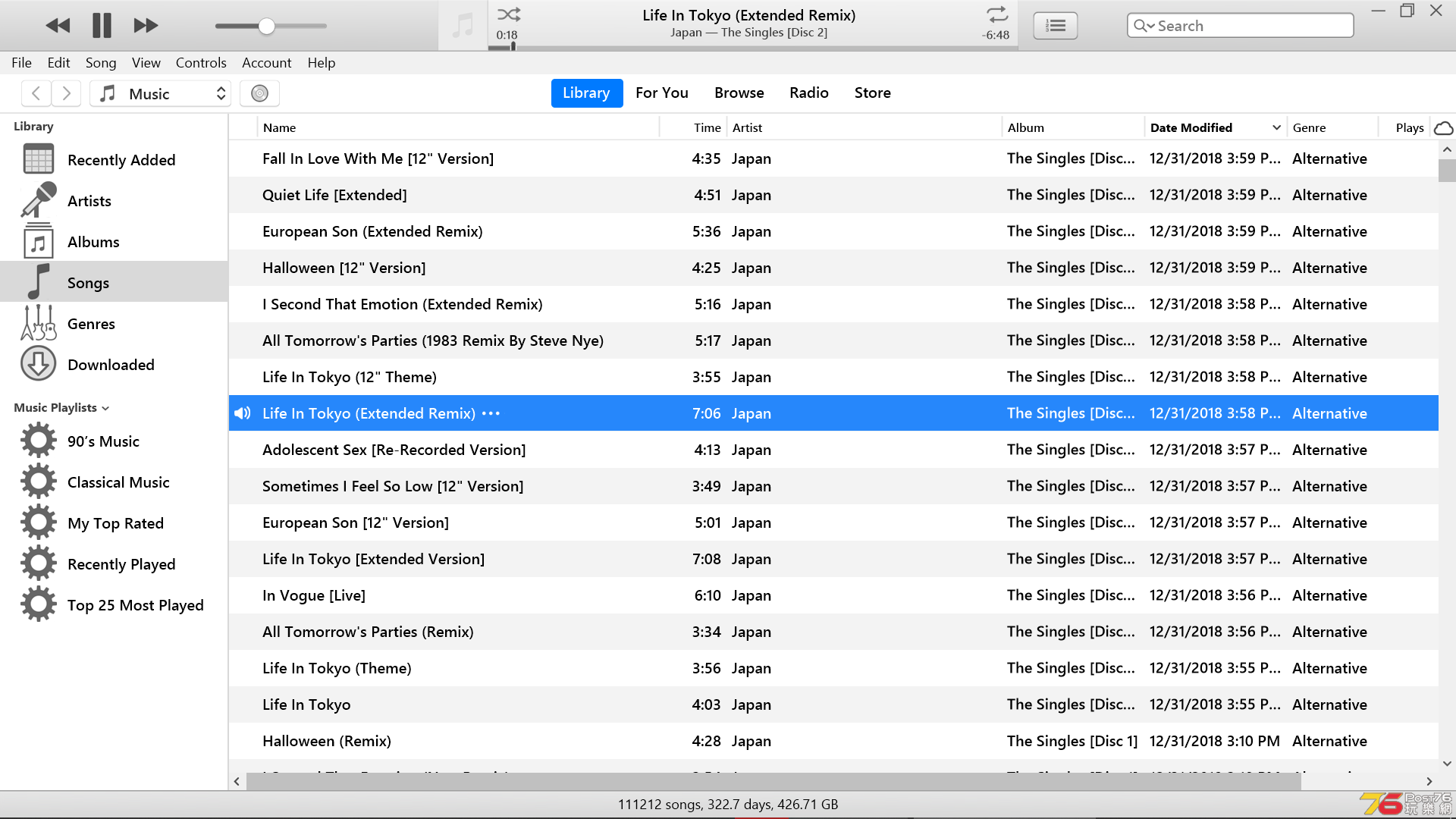This screenshot has height=819, width=1456.
Task: Select song In Vogue [Live]
Action: pos(833,595)
